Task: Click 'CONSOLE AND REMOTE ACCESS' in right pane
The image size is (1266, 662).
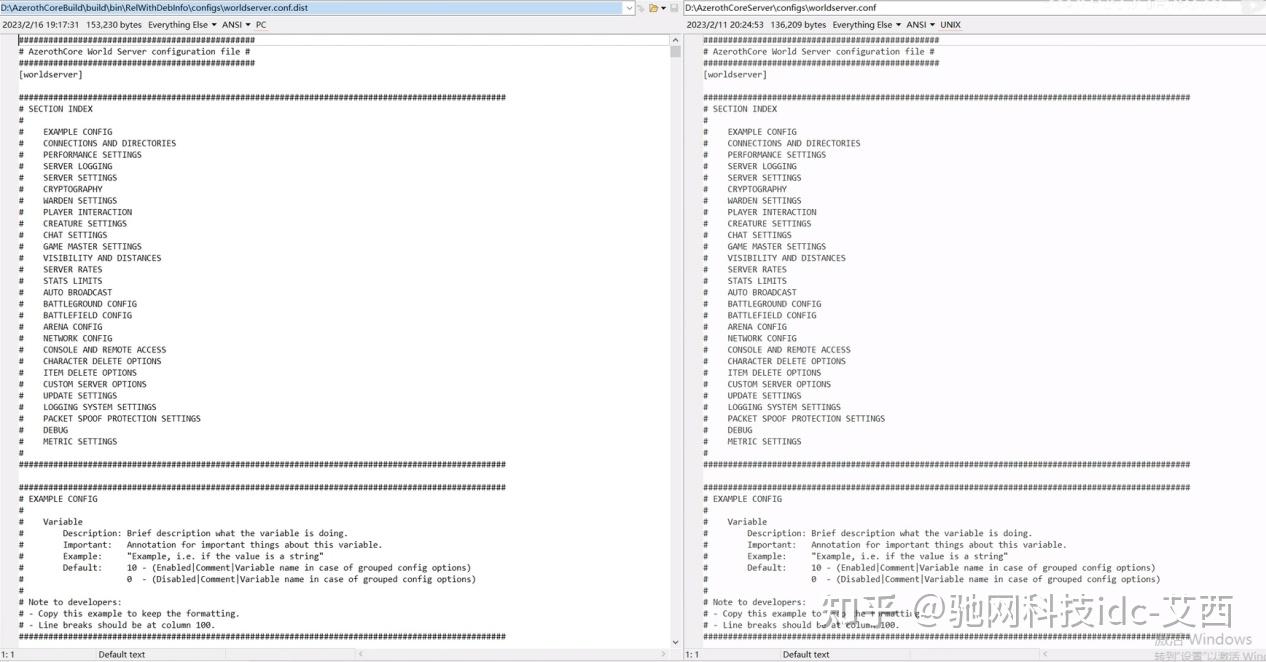Action: tap(789, 350)
